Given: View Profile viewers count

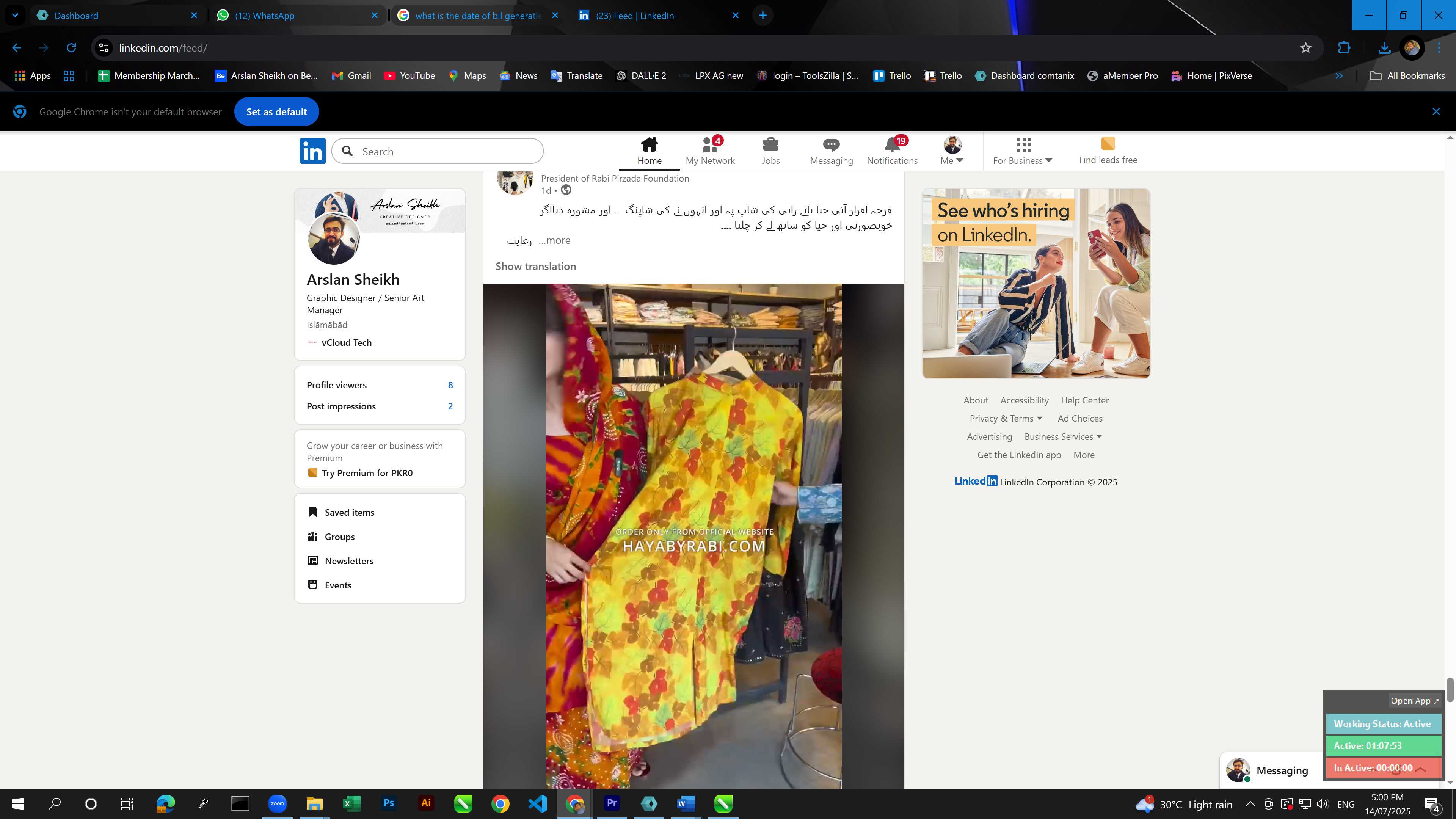Looking at the screenshot, I should point(379,385).
